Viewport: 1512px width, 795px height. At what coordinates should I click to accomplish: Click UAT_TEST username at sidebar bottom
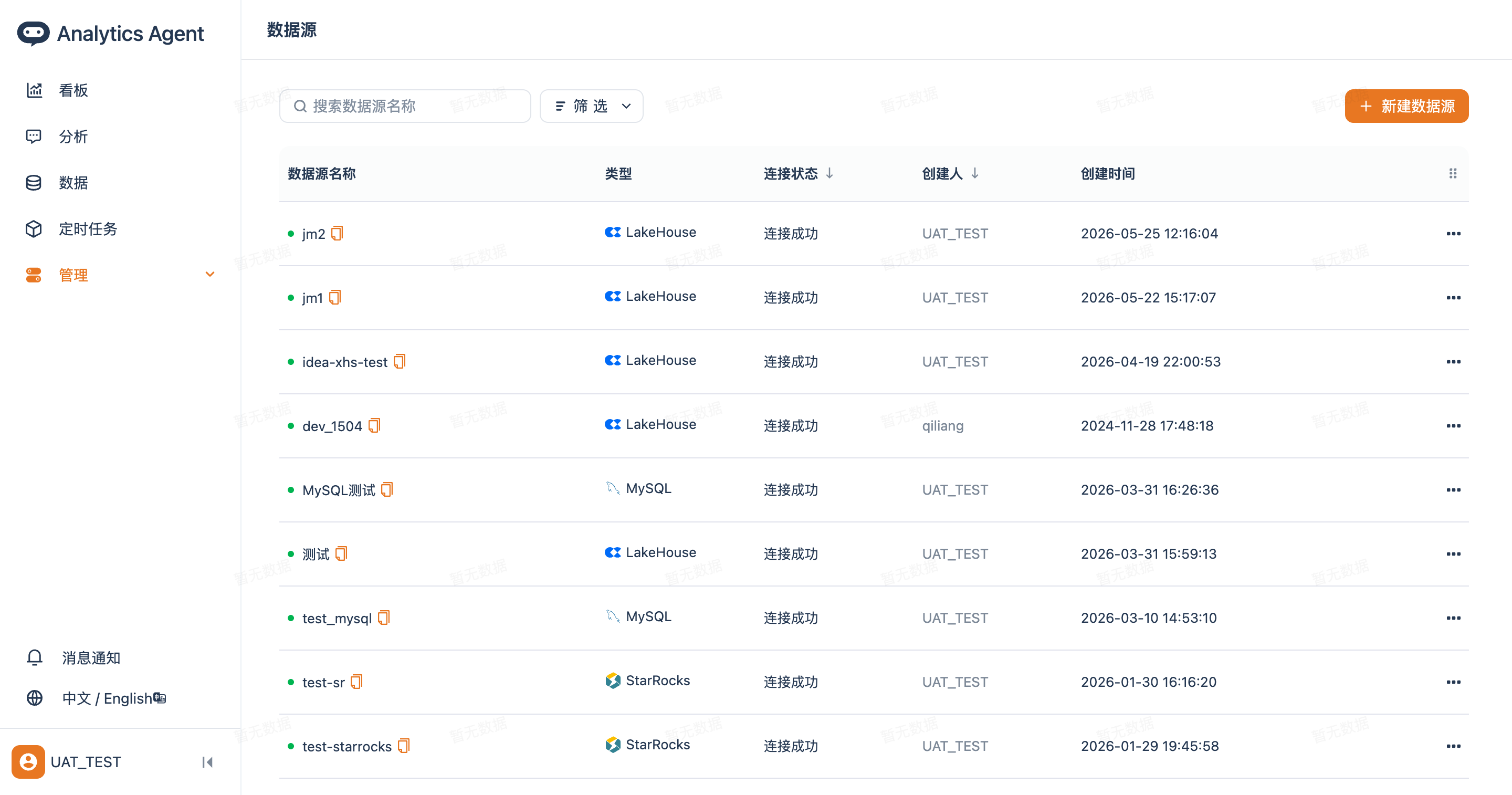86,761
